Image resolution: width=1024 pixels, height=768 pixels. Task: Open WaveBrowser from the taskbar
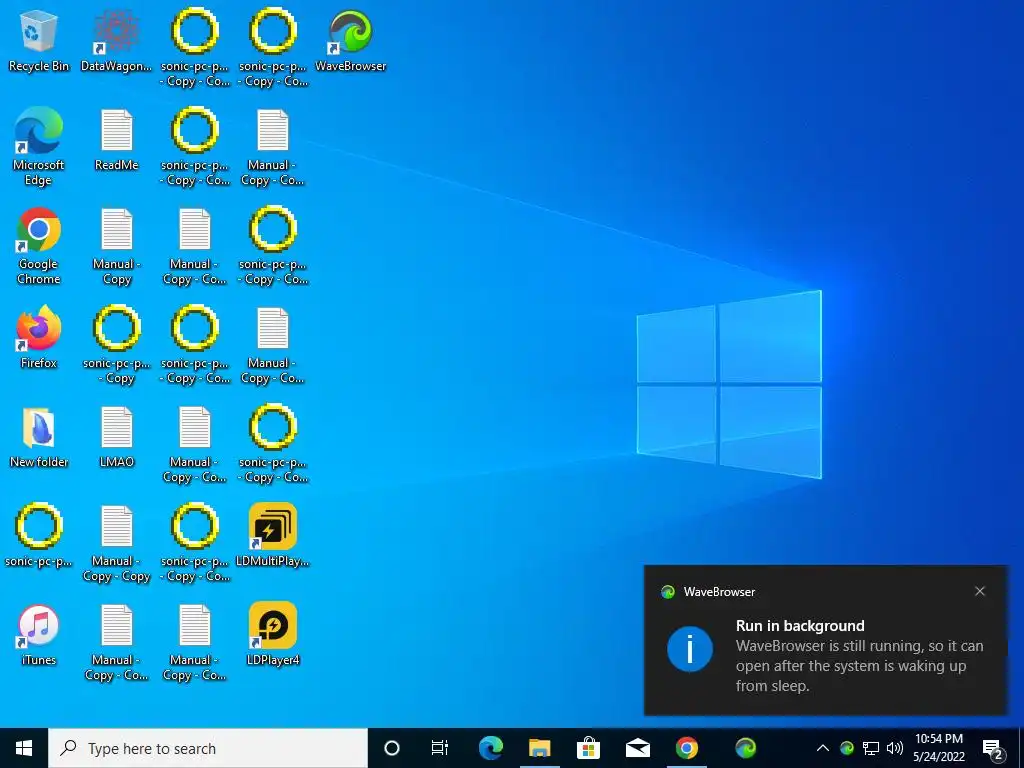pos(745,748)
